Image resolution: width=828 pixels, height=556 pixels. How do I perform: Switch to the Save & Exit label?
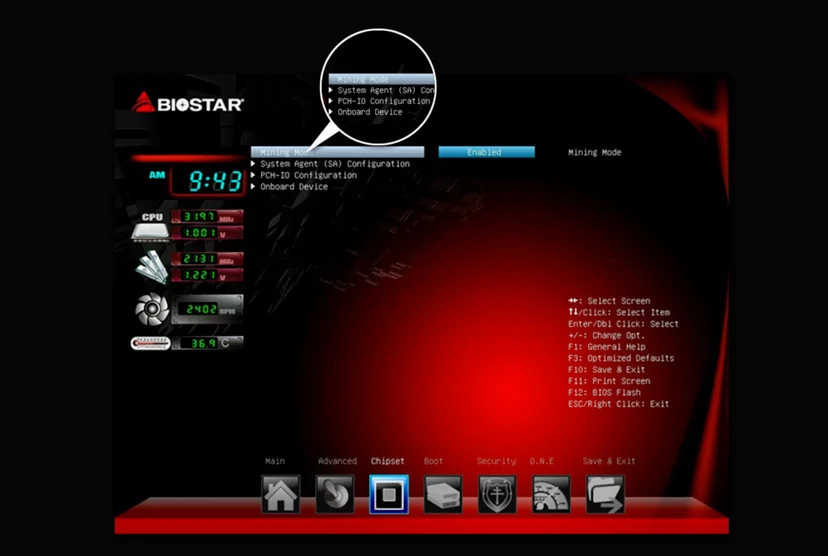tap(609, 461)
